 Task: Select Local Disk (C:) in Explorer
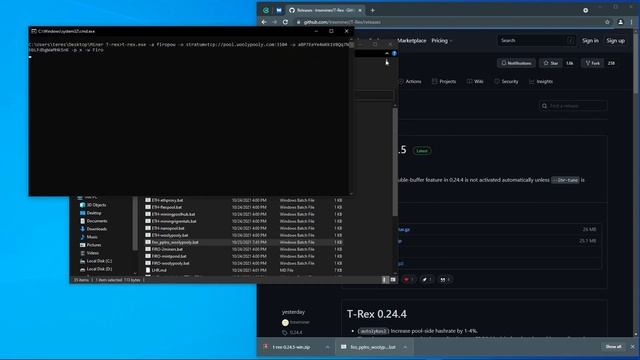point(96,261)
